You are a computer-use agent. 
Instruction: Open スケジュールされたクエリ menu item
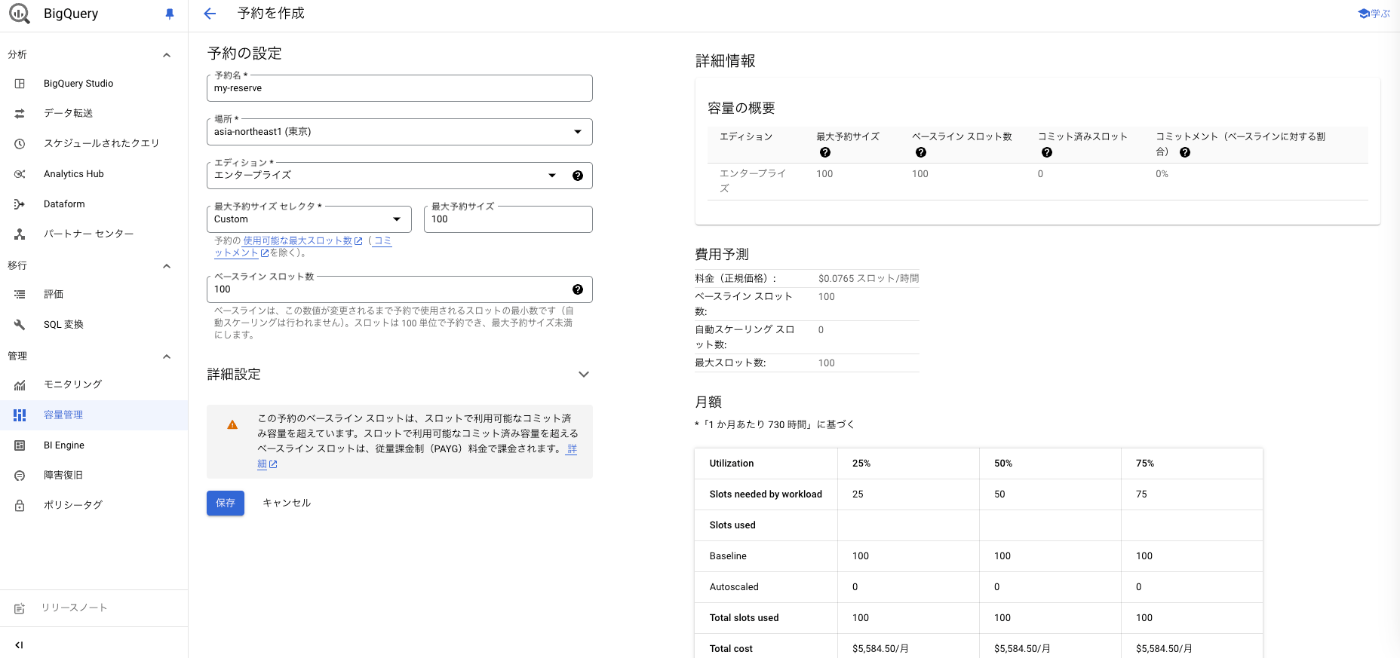[x=94, y=143]
